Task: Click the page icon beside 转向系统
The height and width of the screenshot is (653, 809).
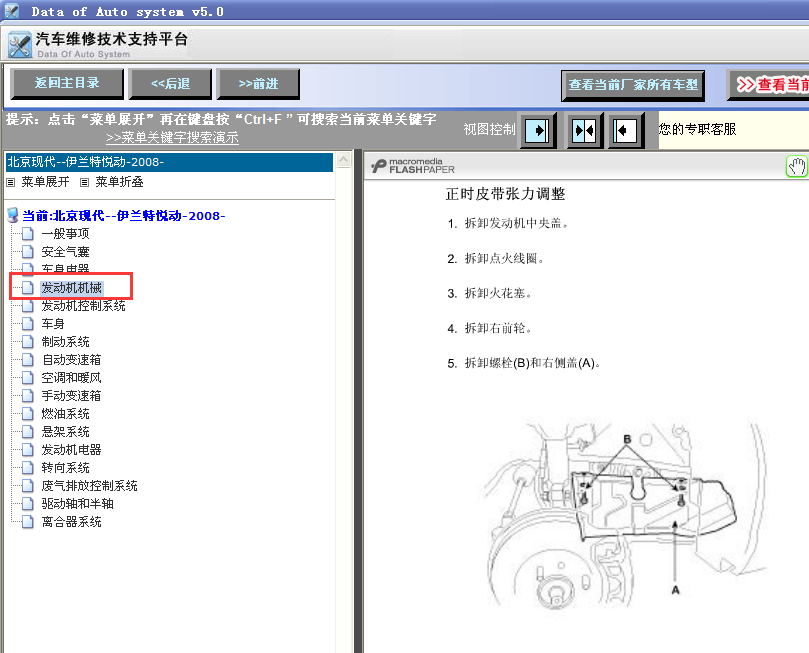Action: pyautogui.click(x=28, y=468)
